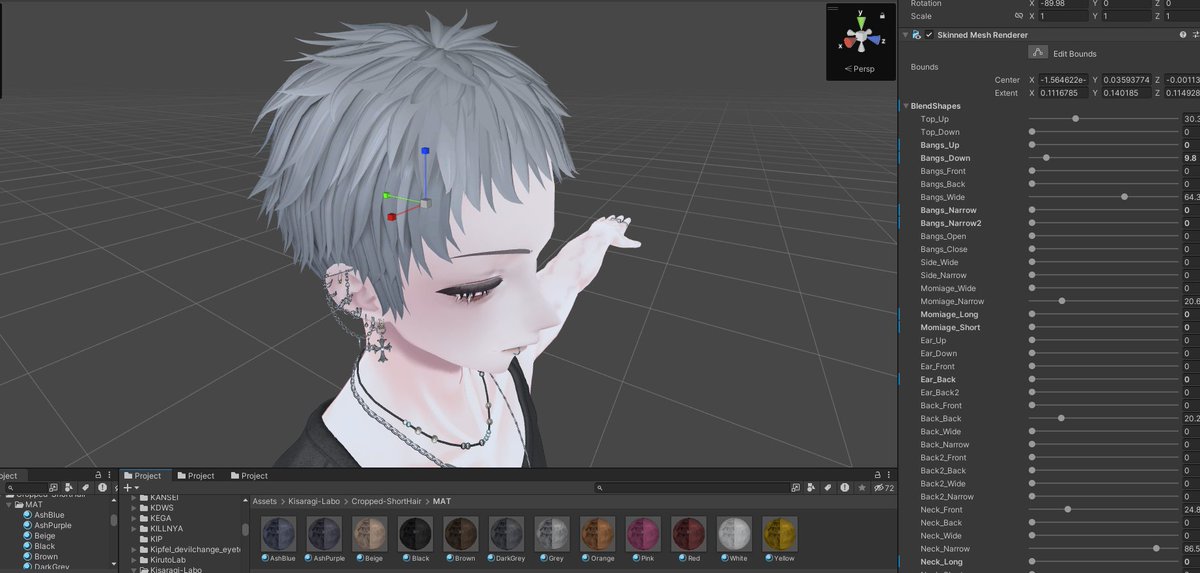Image resolution: width=1200 pixels, height=573 pixels.
Task: Click the log type filter icon in left panel
Action: coord(102,488)
